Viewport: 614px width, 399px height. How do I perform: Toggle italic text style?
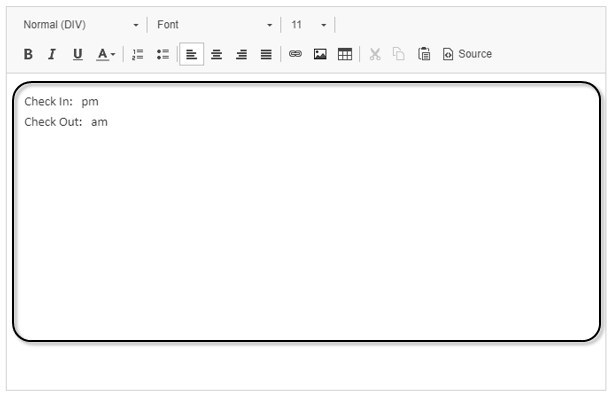pyautogui.click(x=52, y=54)
